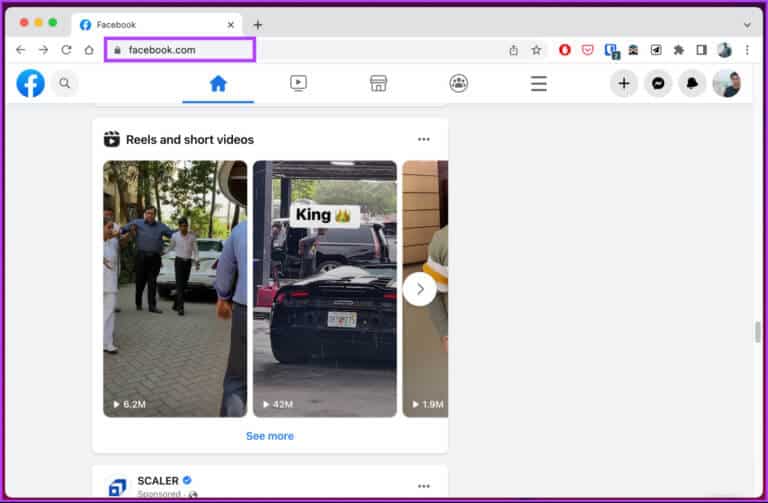Image resolution: width=768 pixels, height=503 pixels.
Task: Open the Watch video tab
Action: [298, 83]
